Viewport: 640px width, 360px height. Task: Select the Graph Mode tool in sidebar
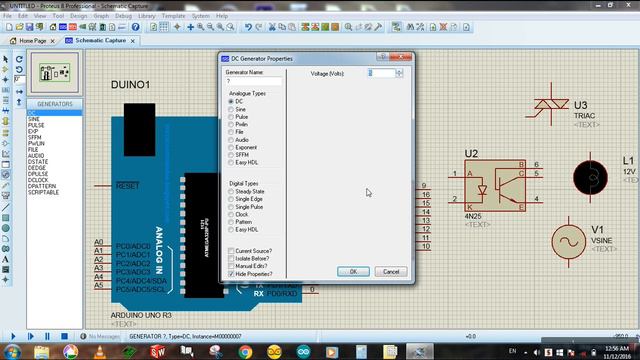6,154
